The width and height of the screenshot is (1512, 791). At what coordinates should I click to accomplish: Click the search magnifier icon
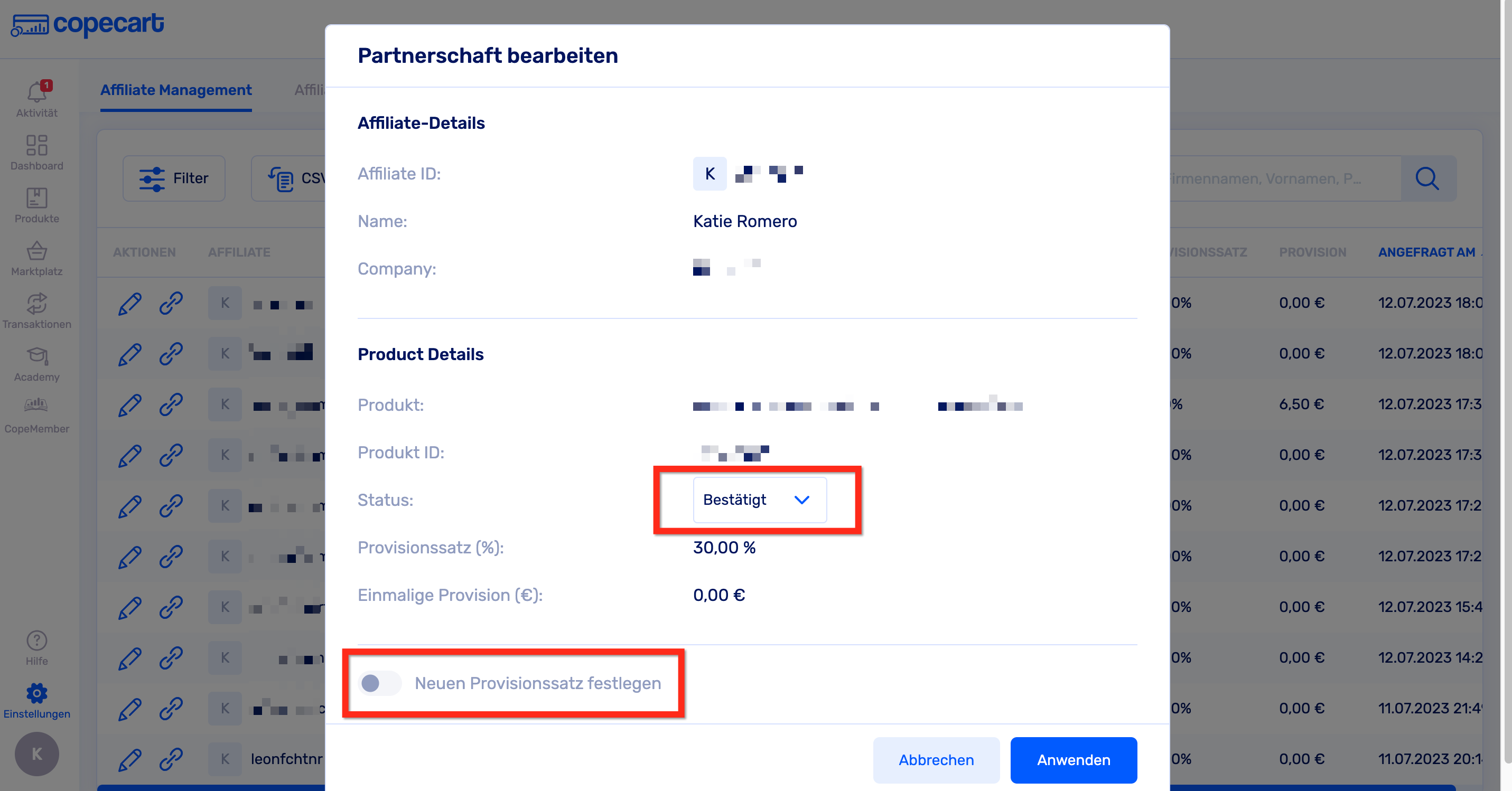click(x=1427, y=178)
